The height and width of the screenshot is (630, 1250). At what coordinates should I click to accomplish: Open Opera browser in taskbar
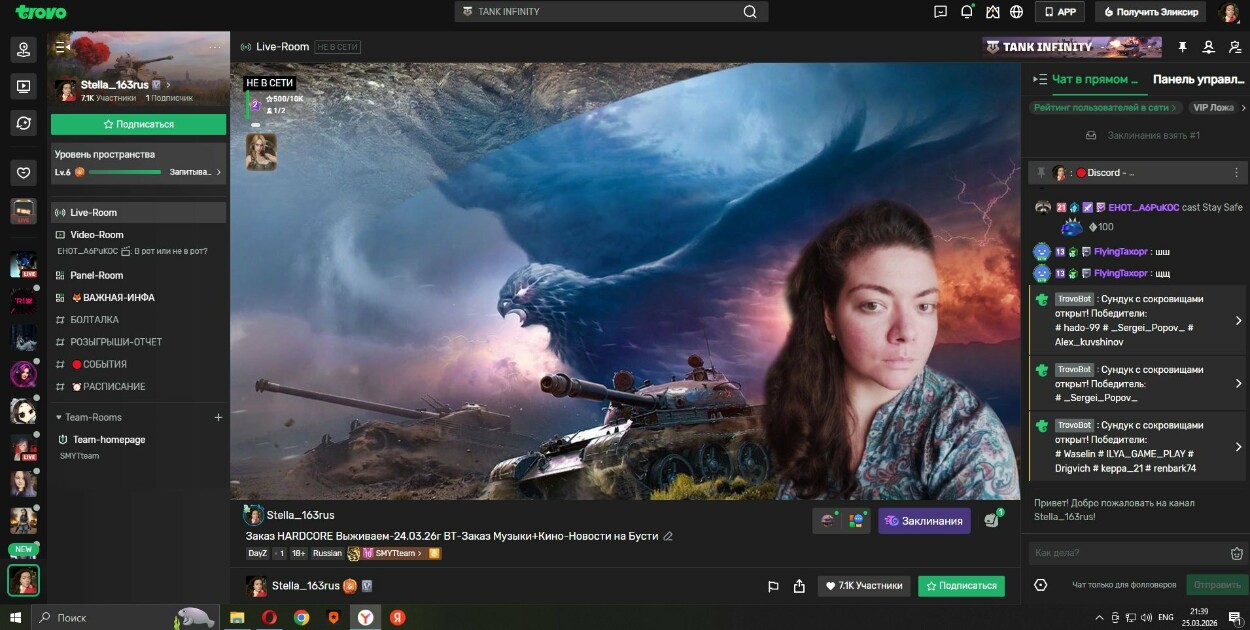point(269,617)
